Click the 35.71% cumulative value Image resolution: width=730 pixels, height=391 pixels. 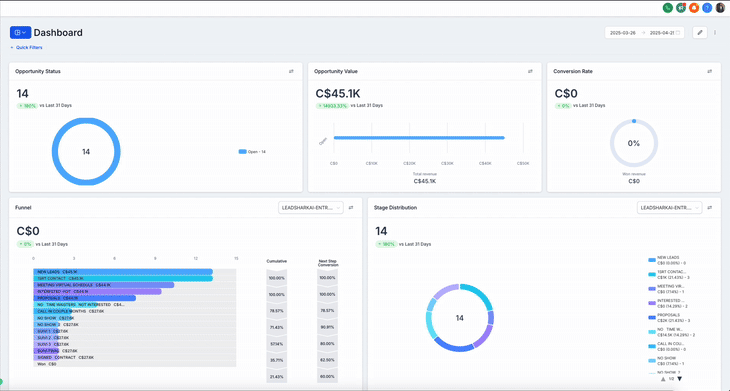click(x=276, y=360)
